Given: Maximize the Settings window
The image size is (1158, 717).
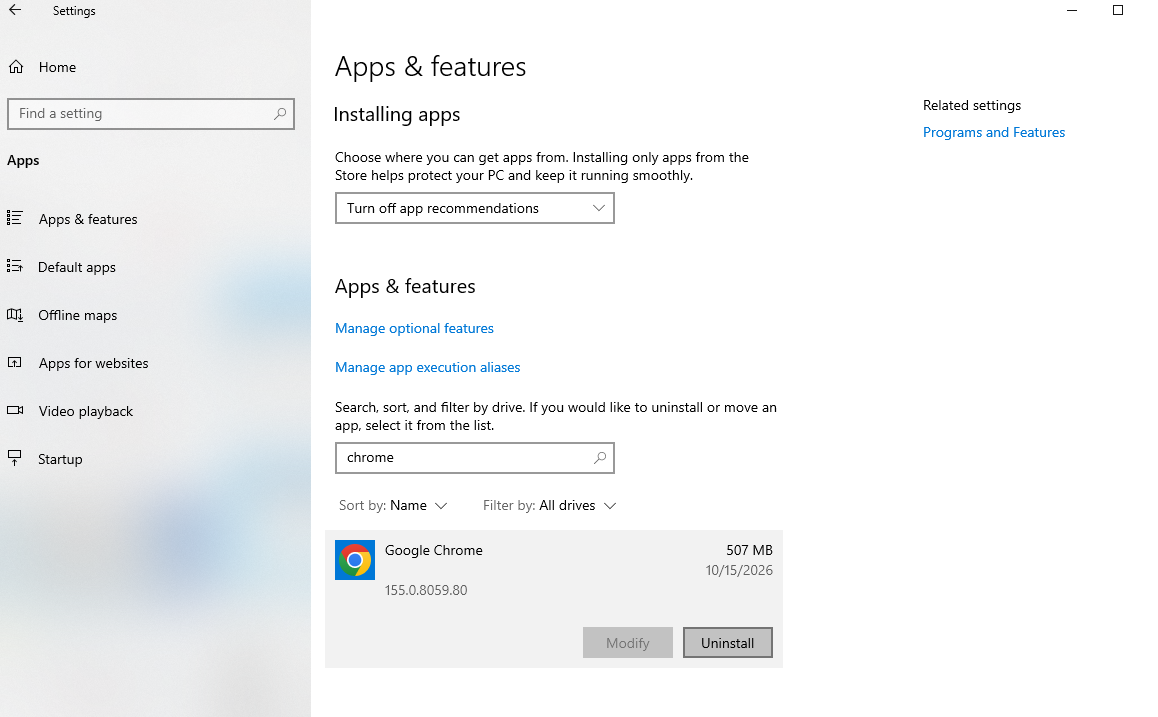Looking at the screenshot, I should tap(1118, 10).
